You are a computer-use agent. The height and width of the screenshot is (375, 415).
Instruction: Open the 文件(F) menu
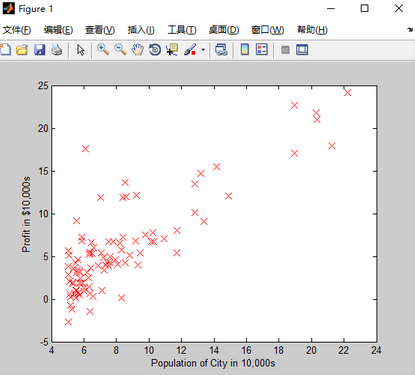(x=17, y=30)
